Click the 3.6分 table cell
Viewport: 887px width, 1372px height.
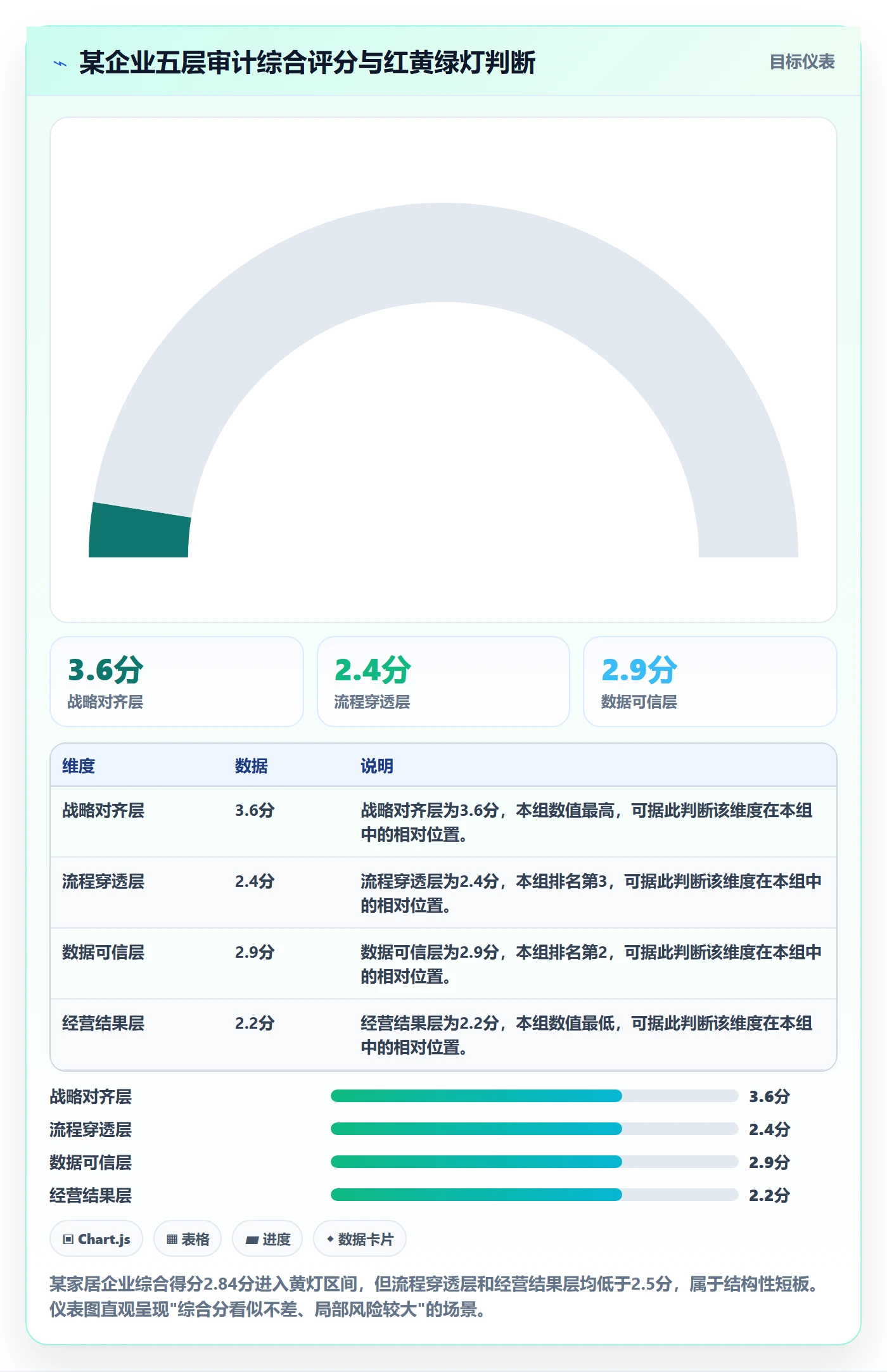tap(255, 810)
